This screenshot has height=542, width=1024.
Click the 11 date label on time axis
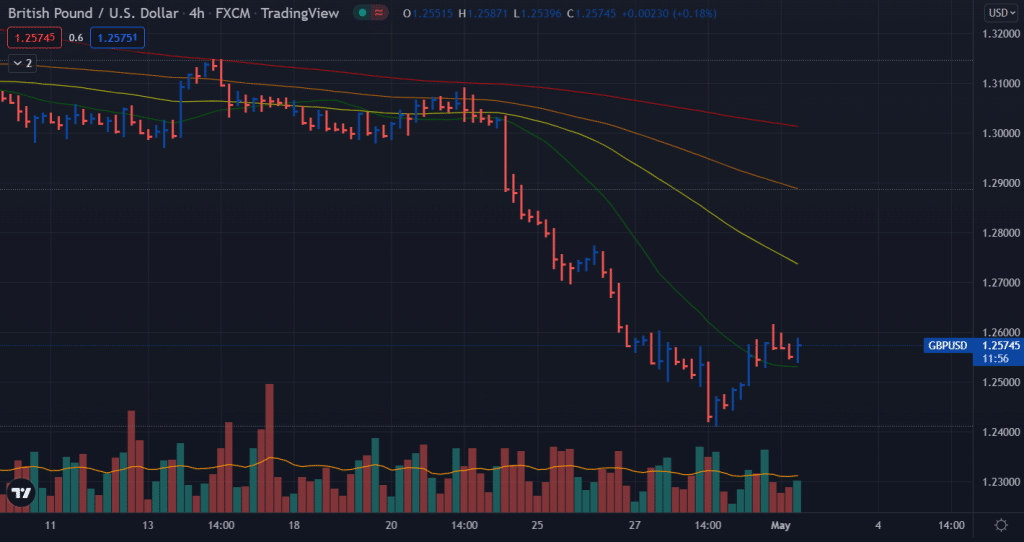[50, 525]
